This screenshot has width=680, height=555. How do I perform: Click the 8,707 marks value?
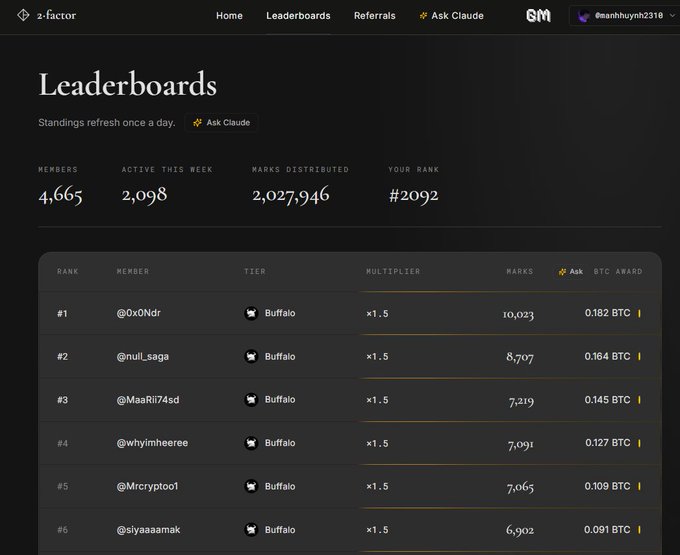(x=520, y=357)
